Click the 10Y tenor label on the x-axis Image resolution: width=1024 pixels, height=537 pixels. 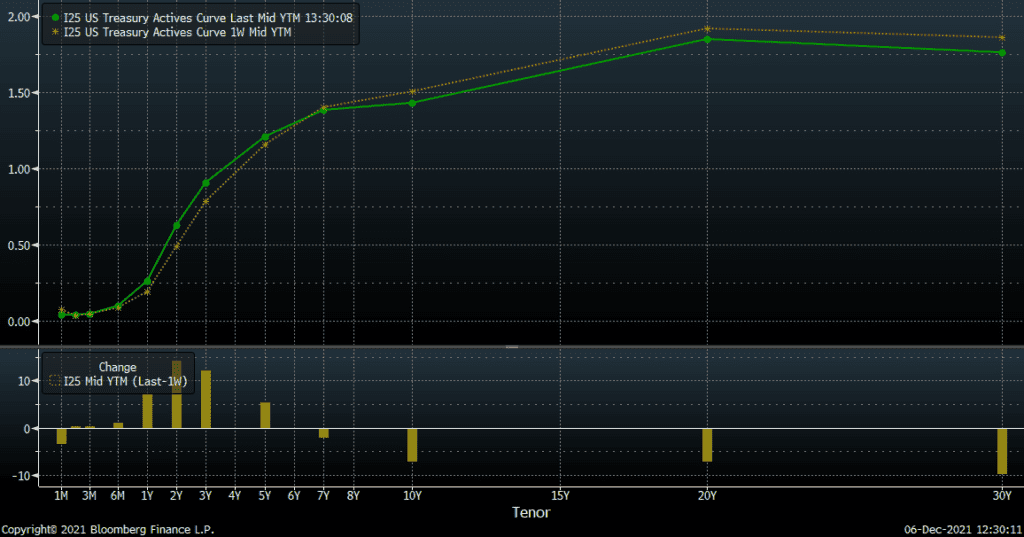click(412, 496)
